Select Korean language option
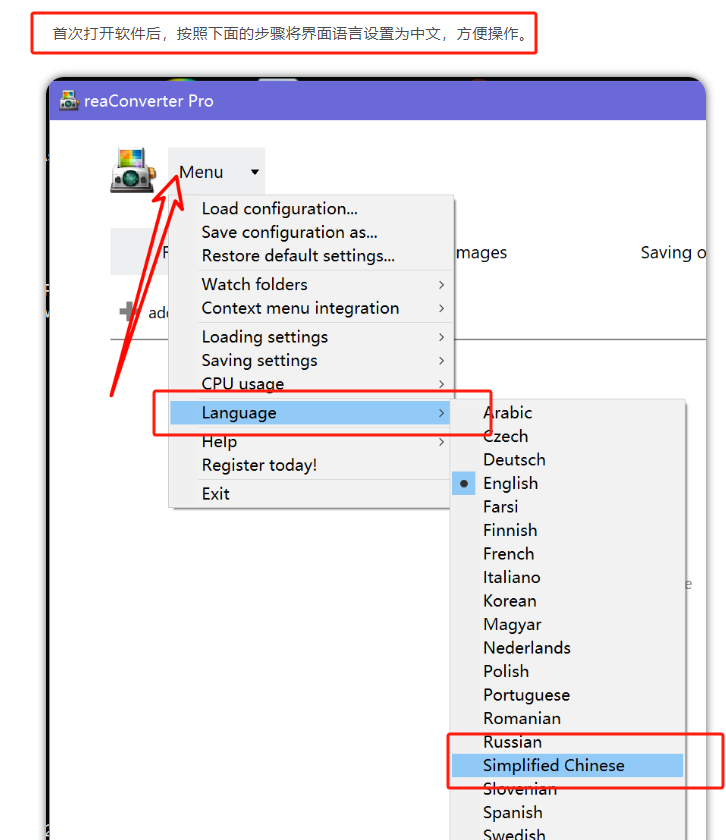This screenshot has width=726, height=840. 567,601
